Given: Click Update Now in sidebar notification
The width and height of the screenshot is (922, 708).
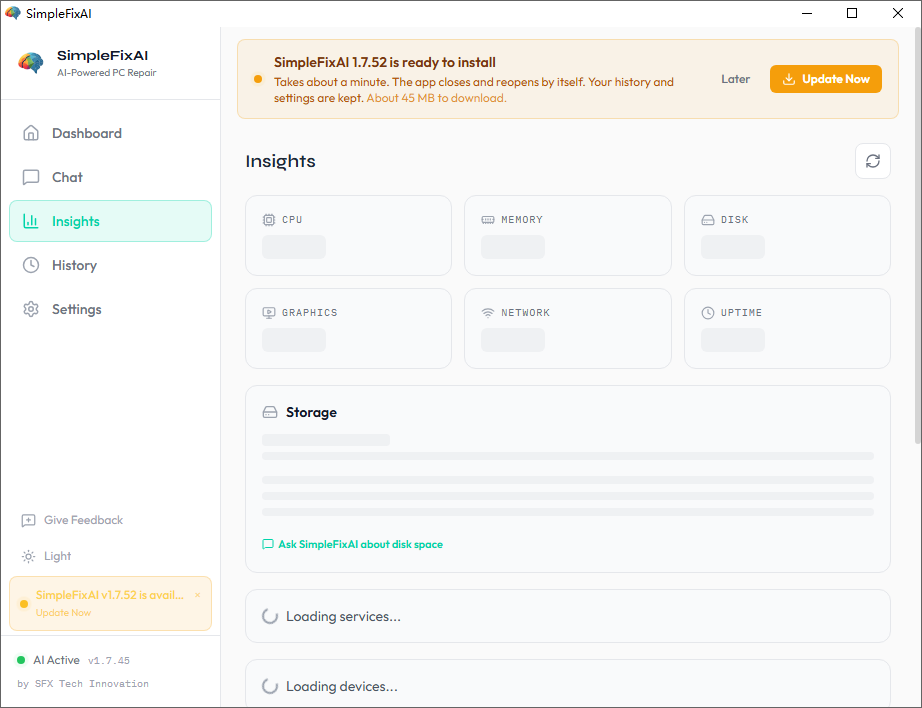Looking at the screenshot, I should [x=64, y=613].
